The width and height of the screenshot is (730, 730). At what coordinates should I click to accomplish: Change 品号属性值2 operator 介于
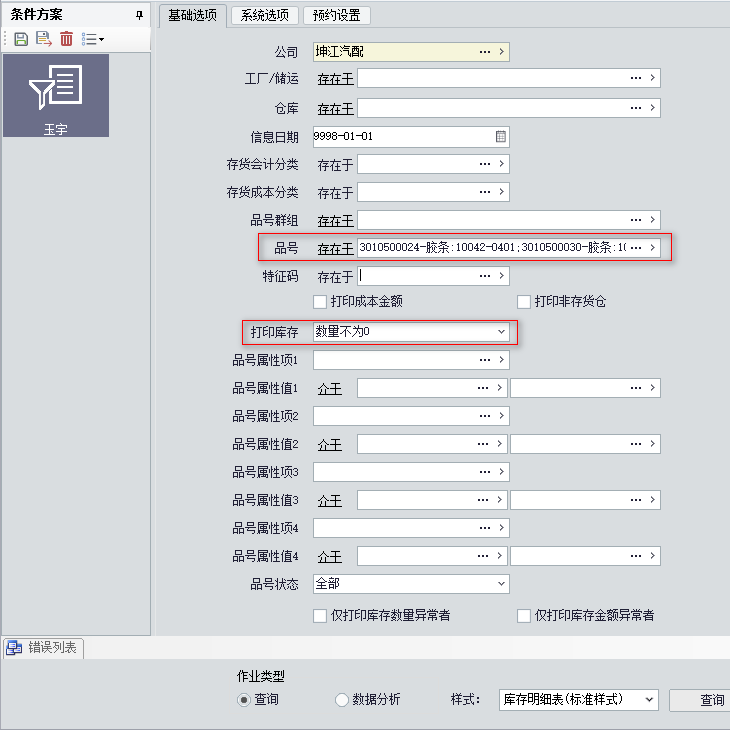click(330, 445)
